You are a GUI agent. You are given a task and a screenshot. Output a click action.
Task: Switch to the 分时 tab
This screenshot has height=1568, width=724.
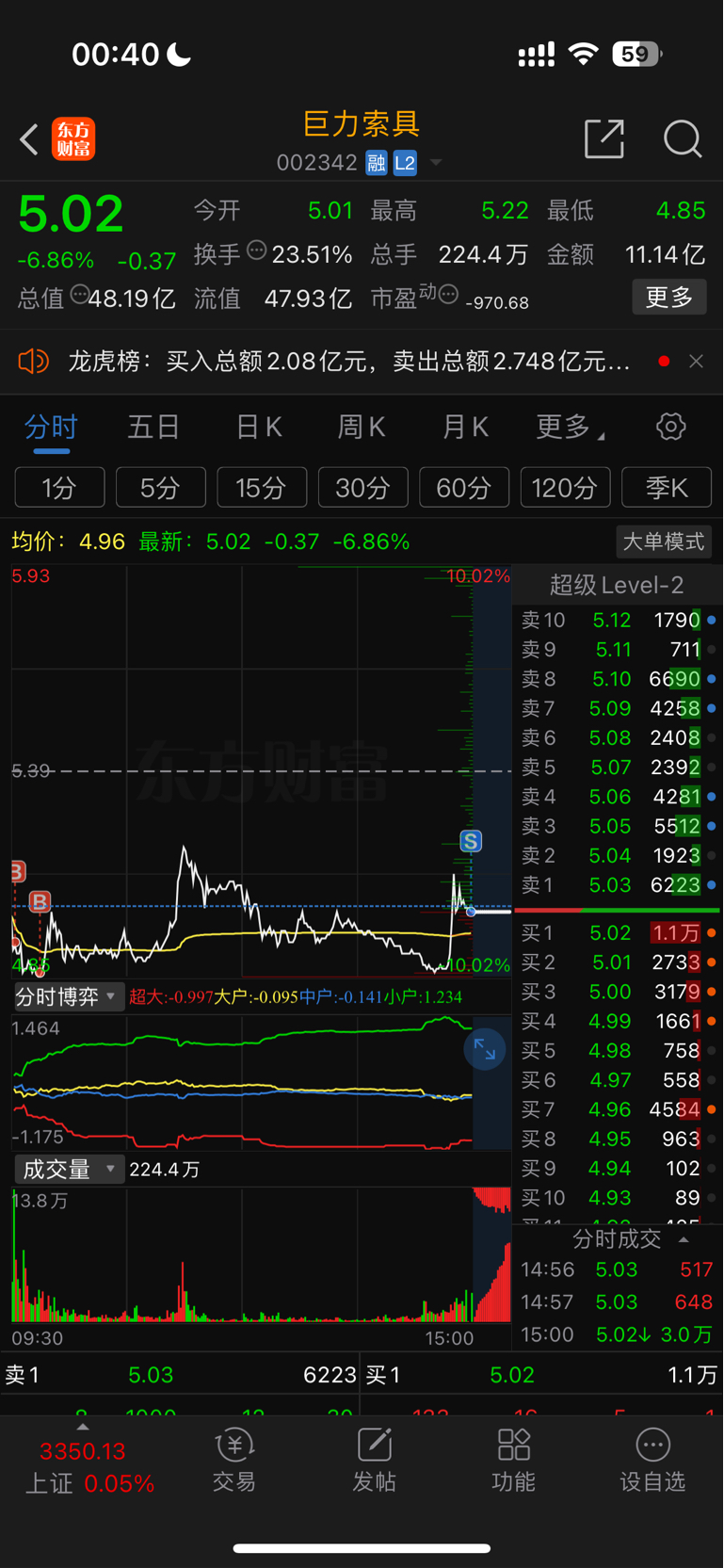click(51, 428)
